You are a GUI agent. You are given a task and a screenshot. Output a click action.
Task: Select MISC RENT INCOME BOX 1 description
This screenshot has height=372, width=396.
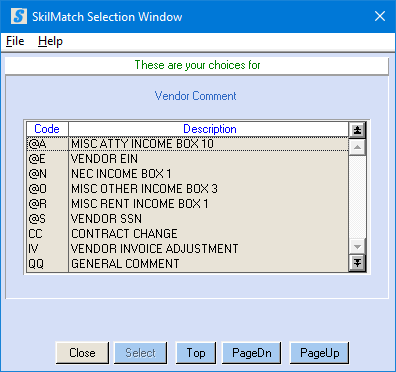(140, 204)
